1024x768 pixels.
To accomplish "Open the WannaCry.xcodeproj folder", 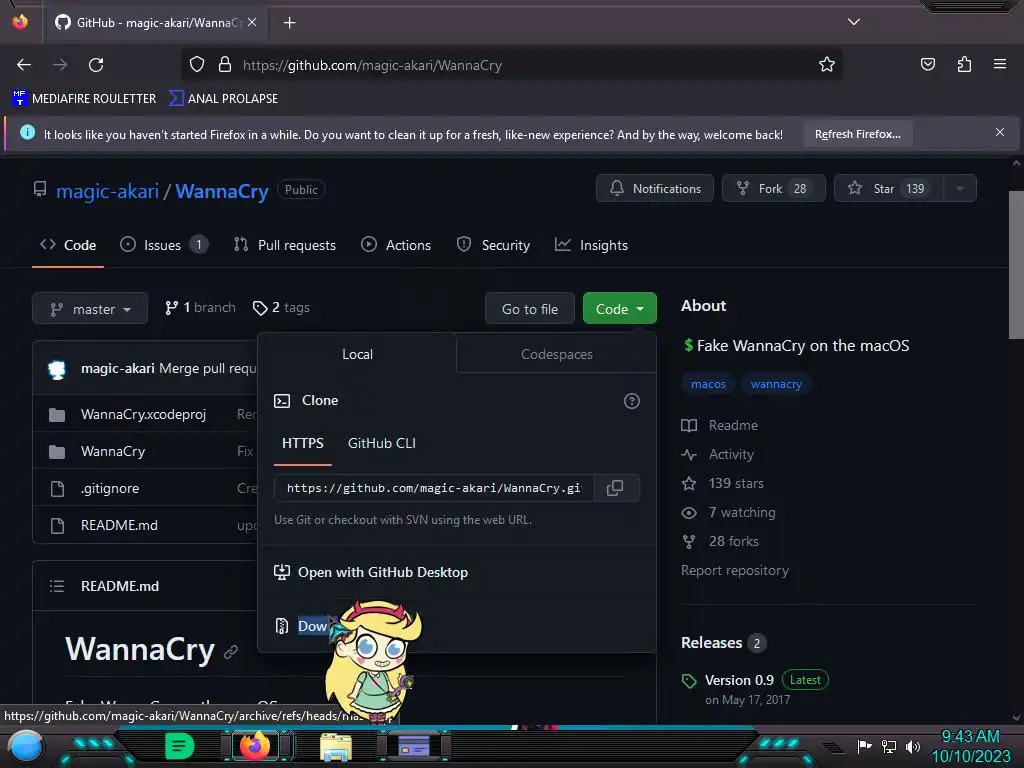I will coord(143,415).
